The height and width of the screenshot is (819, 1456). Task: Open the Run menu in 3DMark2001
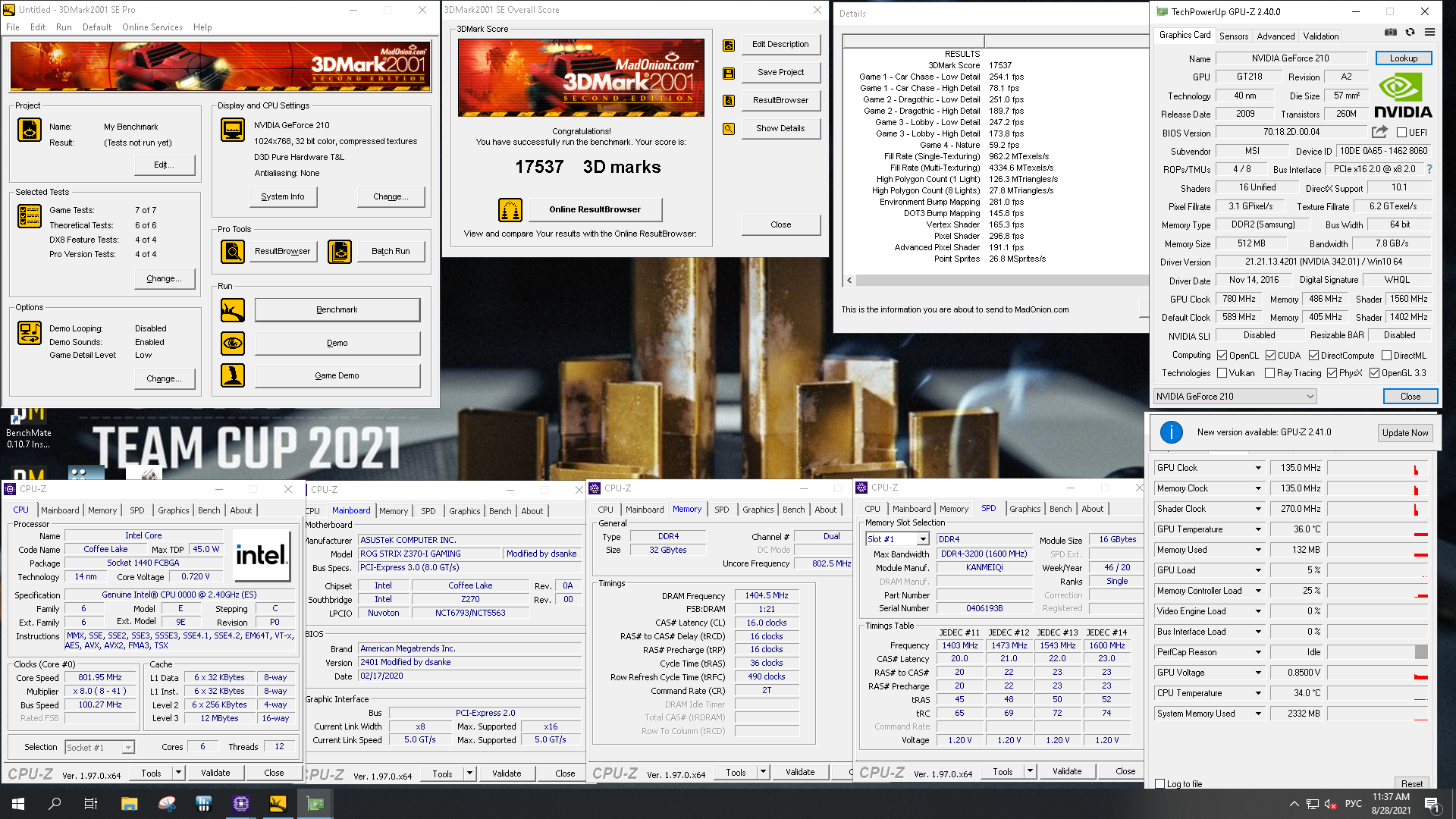point(64,27)
